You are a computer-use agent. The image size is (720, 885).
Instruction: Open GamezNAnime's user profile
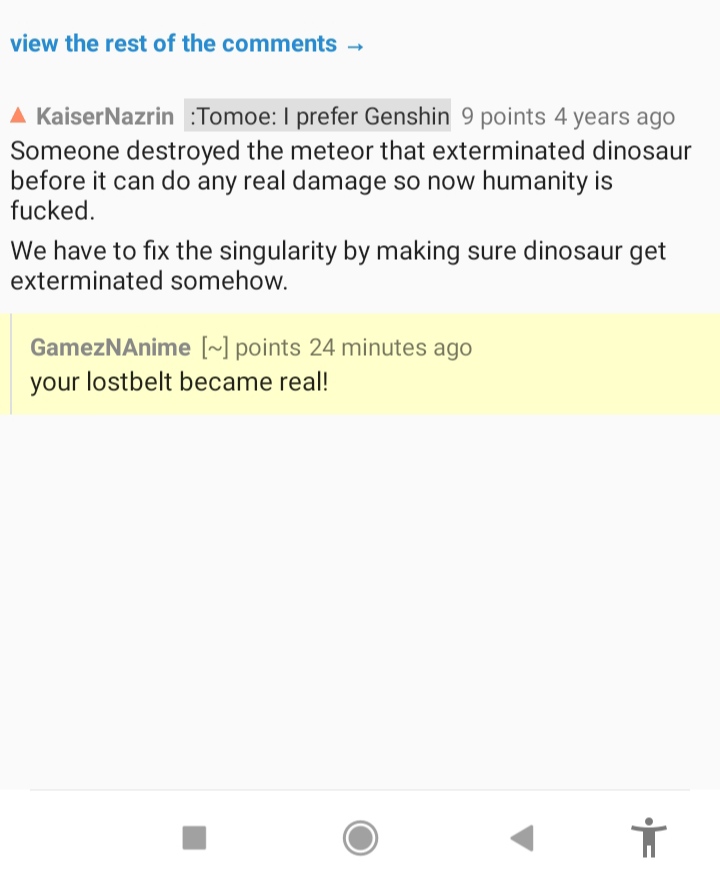tap(110, 347)
